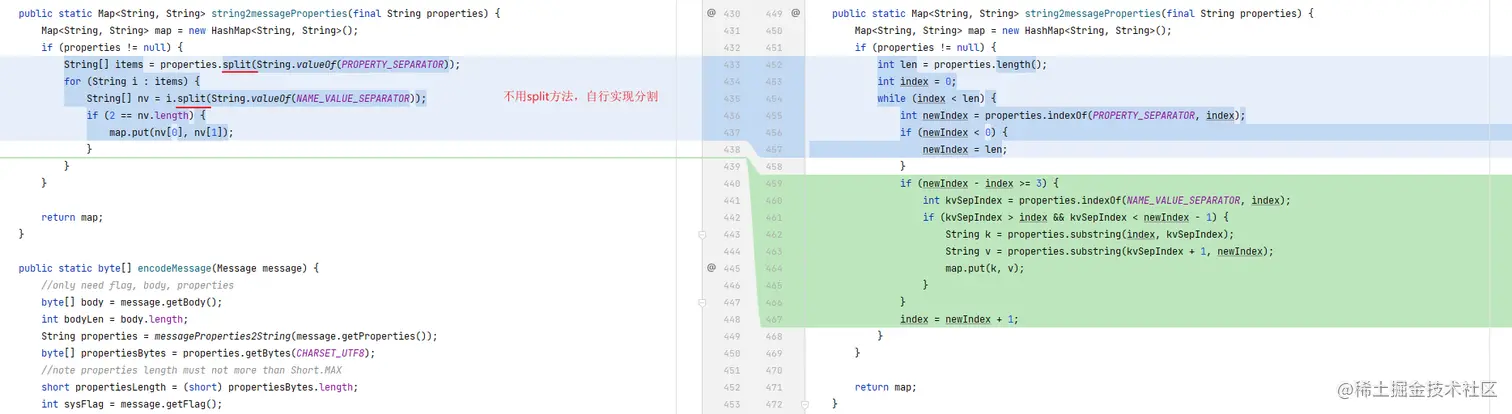Click 'newIndex = len;' line
The image size is (1512, 414).
tap(965, 149)
